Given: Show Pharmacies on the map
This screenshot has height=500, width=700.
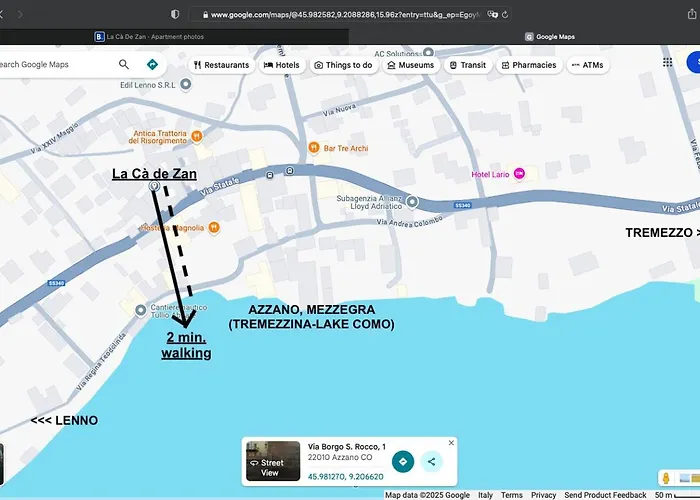Looking at the screenshot, I should pos(528,65).
